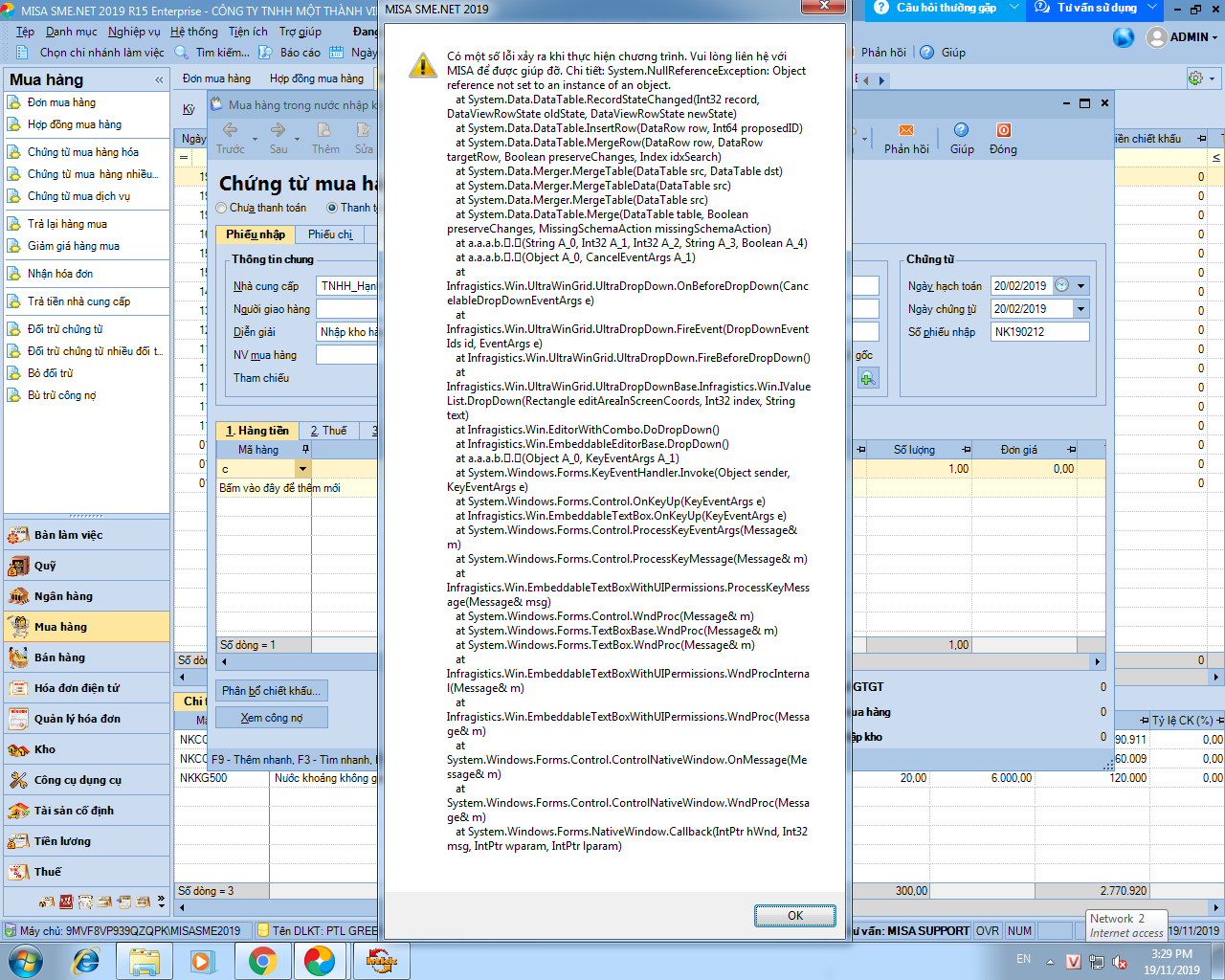This screenshot has height=980, width=1225.
Task: Open the Kho module icon
Action: click(x=18, y=749)
